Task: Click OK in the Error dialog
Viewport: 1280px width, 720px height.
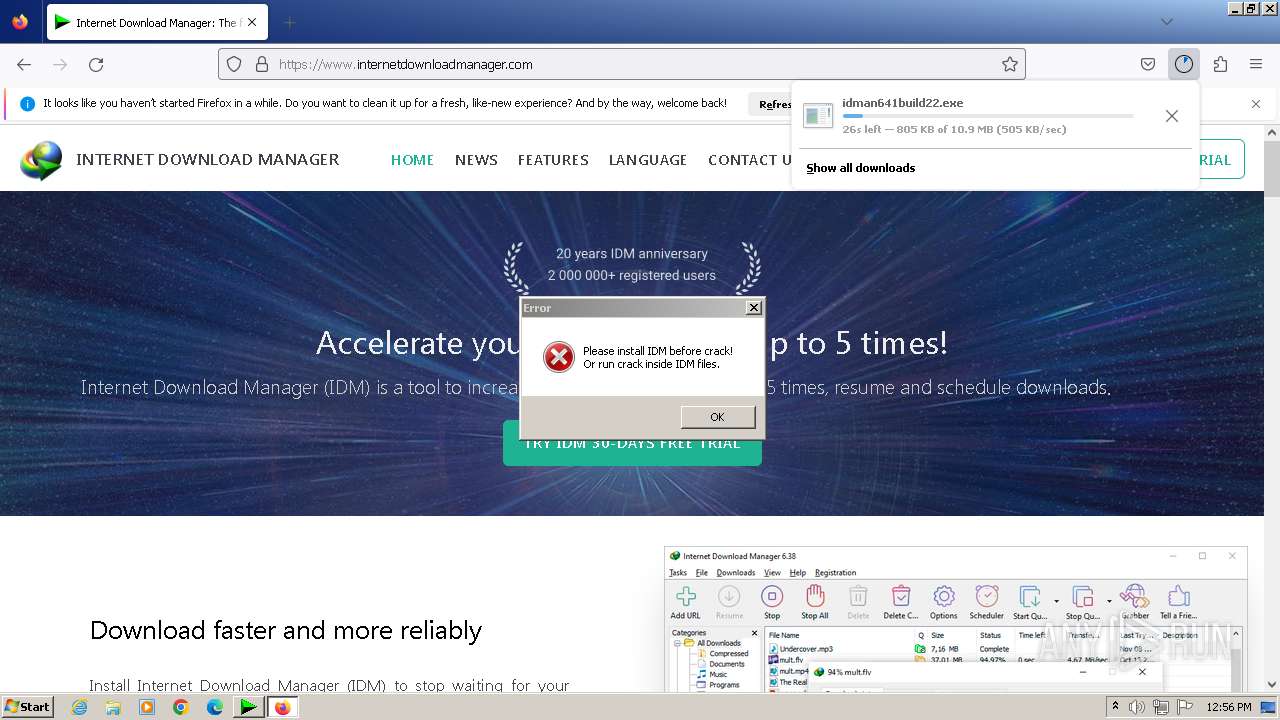Action: click(717, 417)
